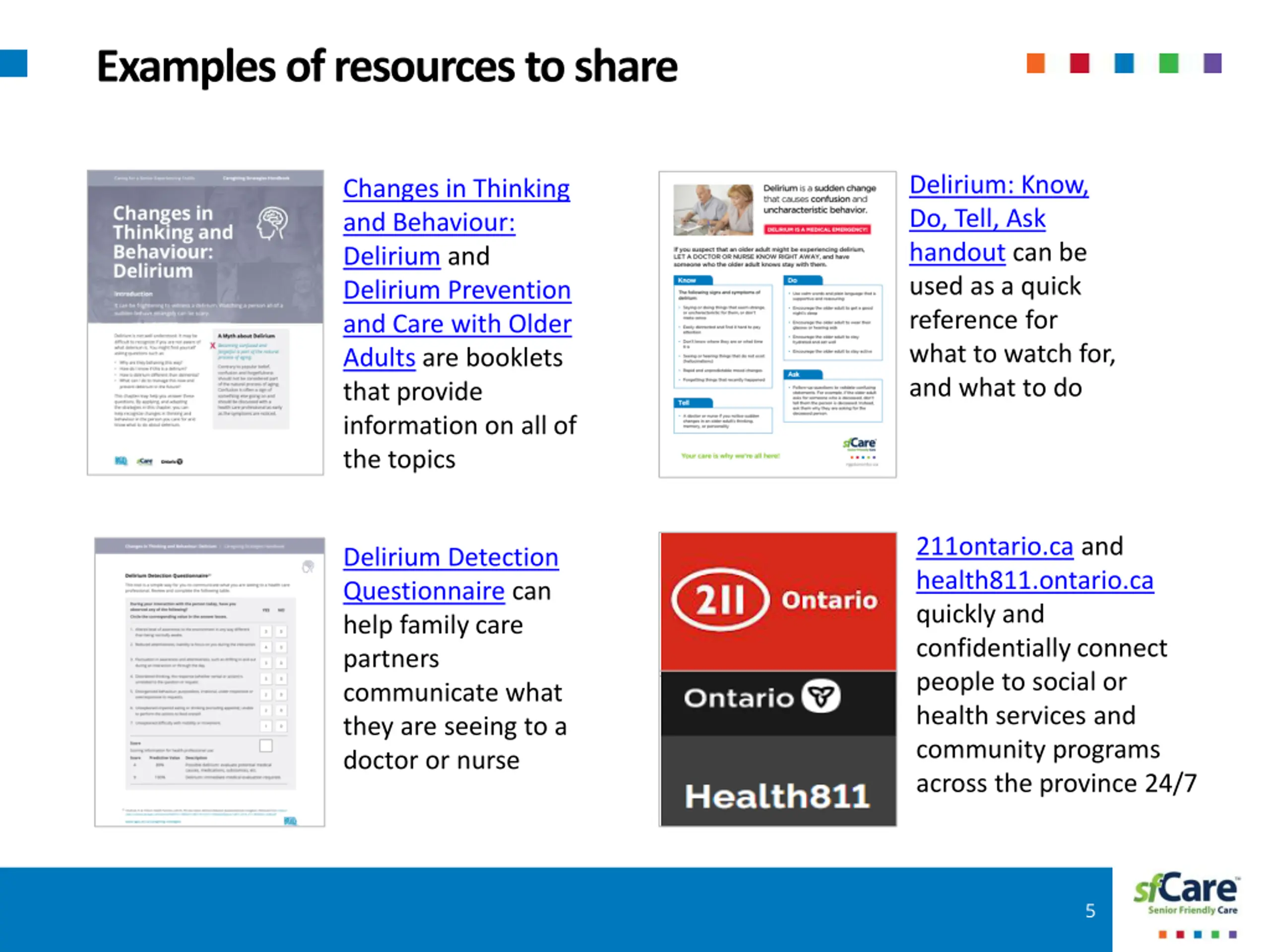Click the purple square in the header
Viewport: 1270px width, 952px height.
click(x=1212, y=63)
